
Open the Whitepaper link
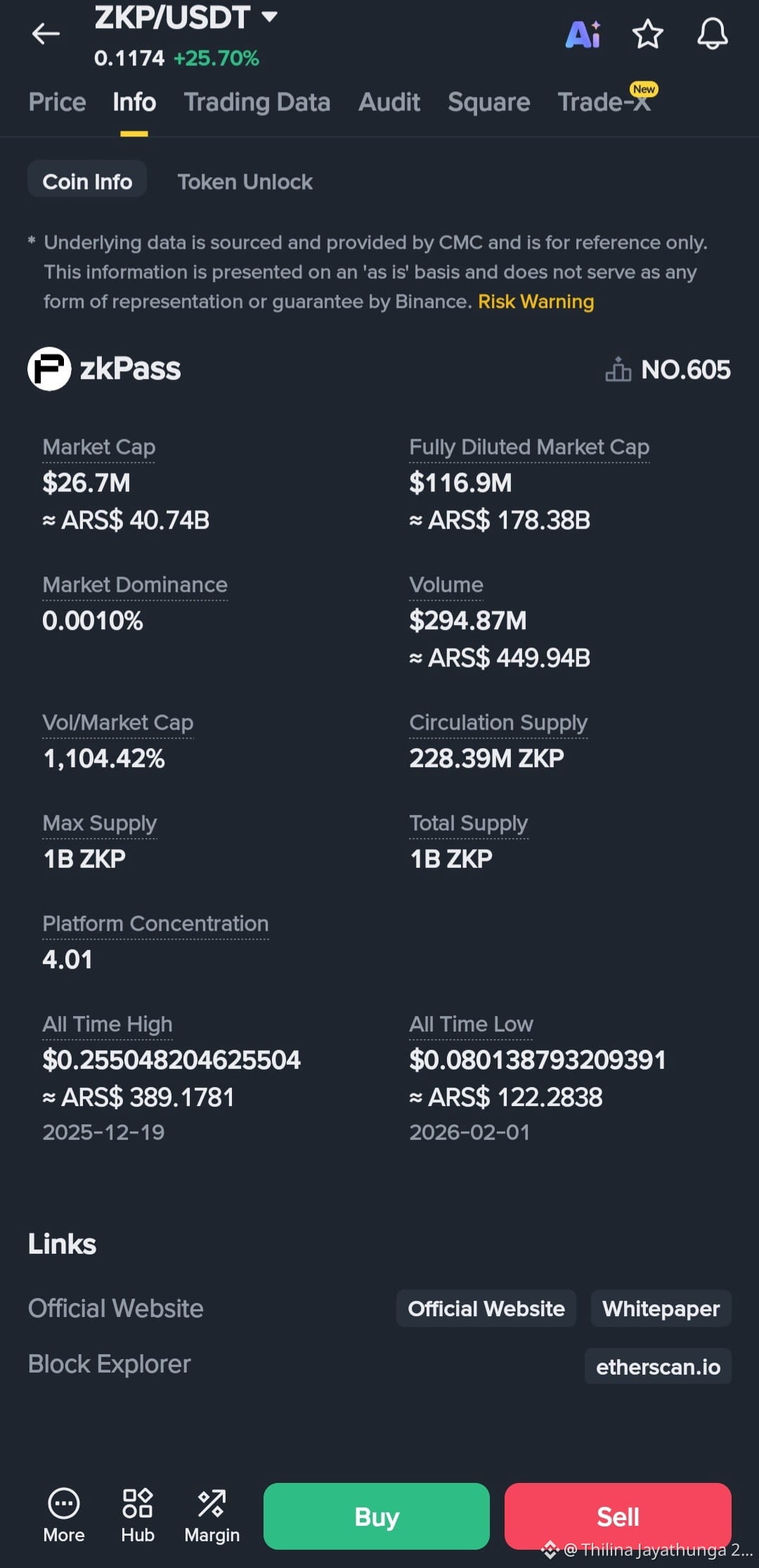pyautogui.click(x=661, y=1309)
